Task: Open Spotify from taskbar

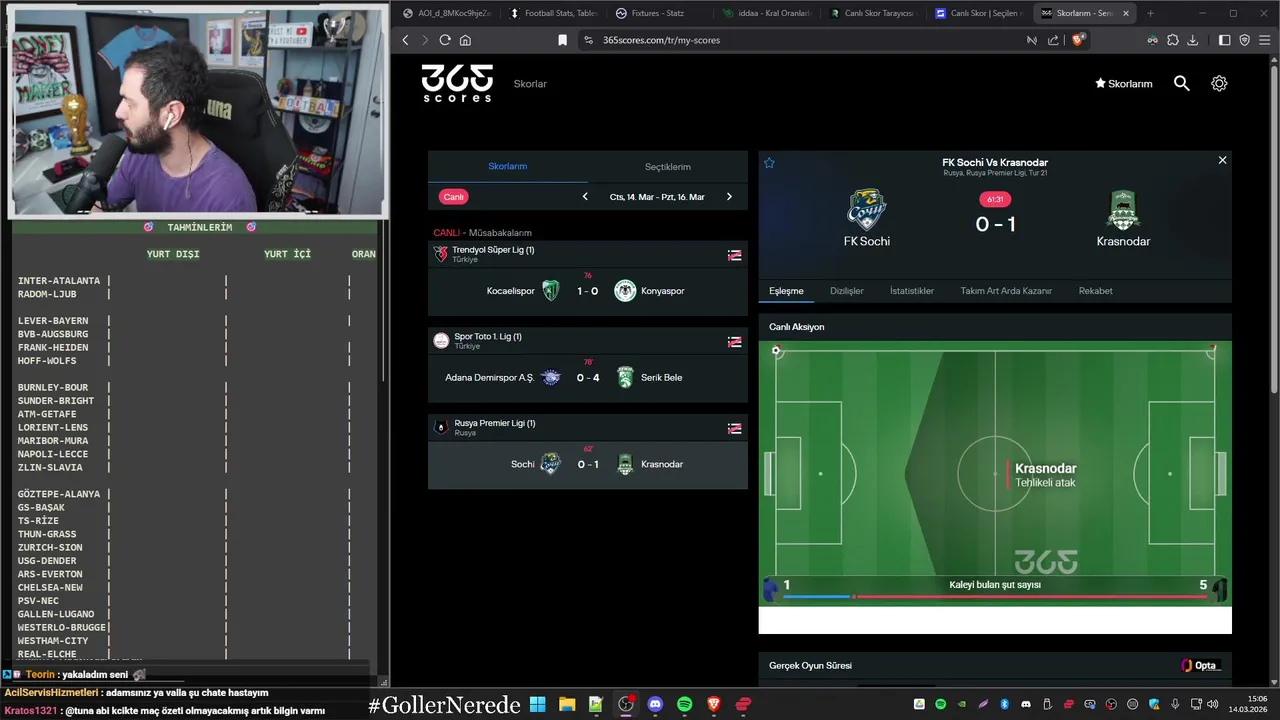Action: tap(684, 704)
